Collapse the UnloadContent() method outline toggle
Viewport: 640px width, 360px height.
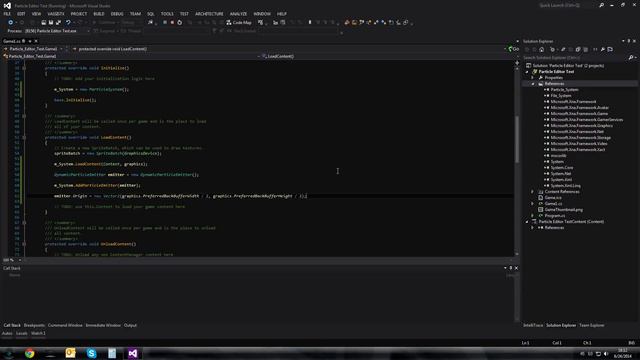point(24,244)
